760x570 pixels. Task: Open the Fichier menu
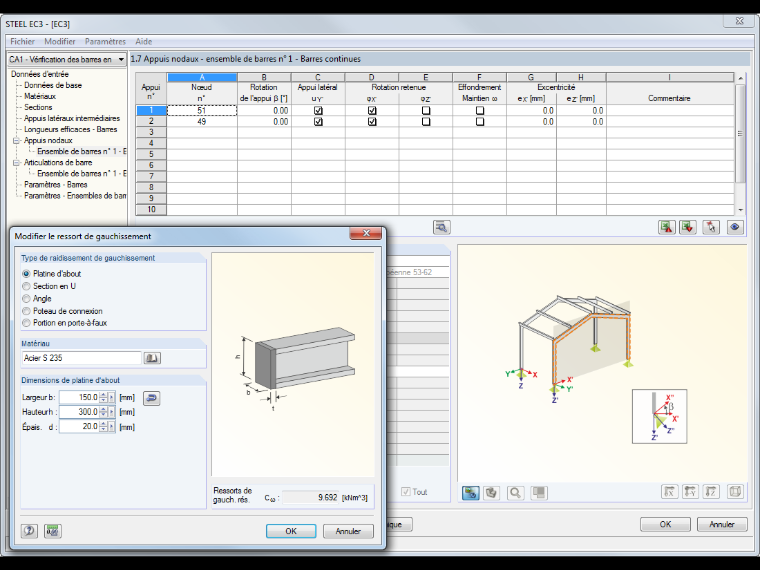tap(22, 42)
